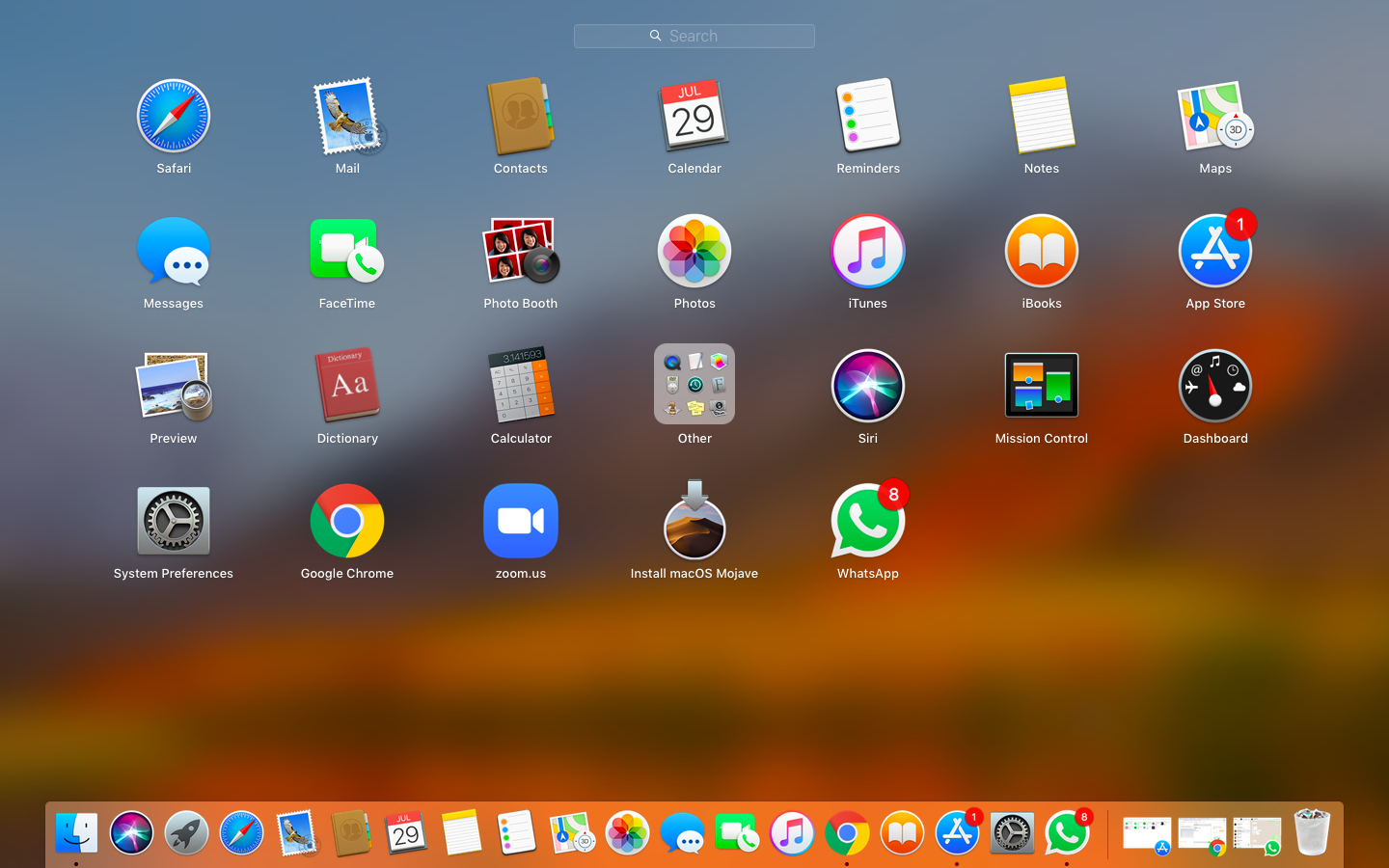Open App Store from the Dock
The height and width of the screenshot is (868, 1389).
click(958, 832)
